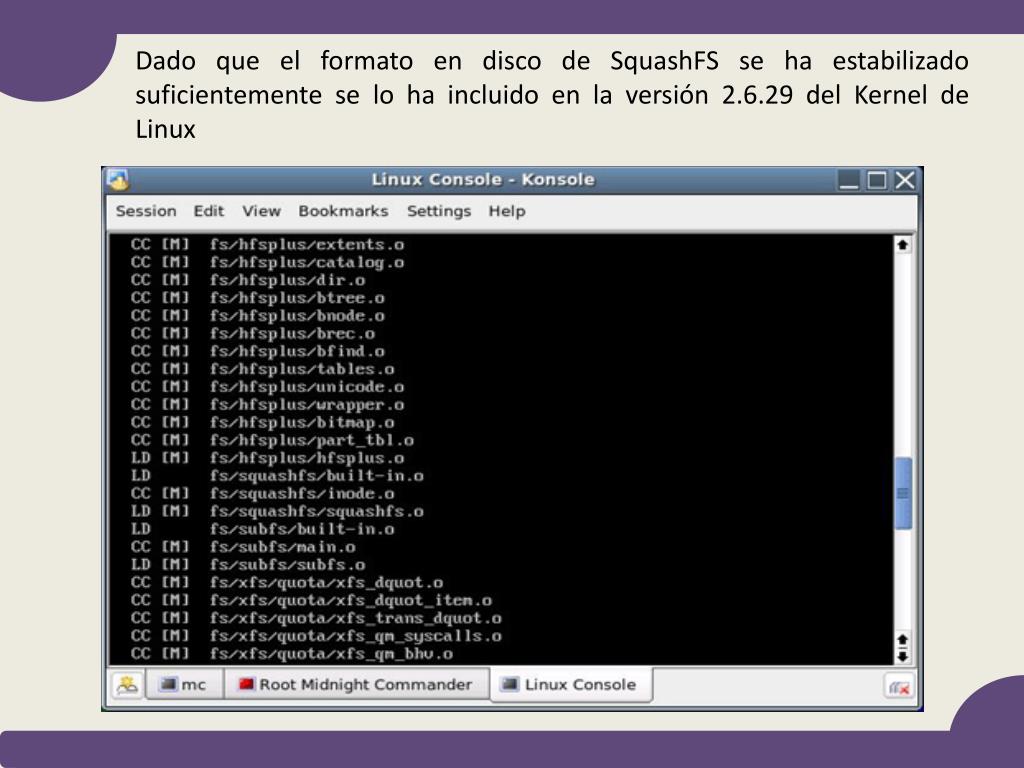The width and height of the screenshot is (1024, 768).
Task: Click the terminal scrollbar thumb
Action: [x=903, y=493]
